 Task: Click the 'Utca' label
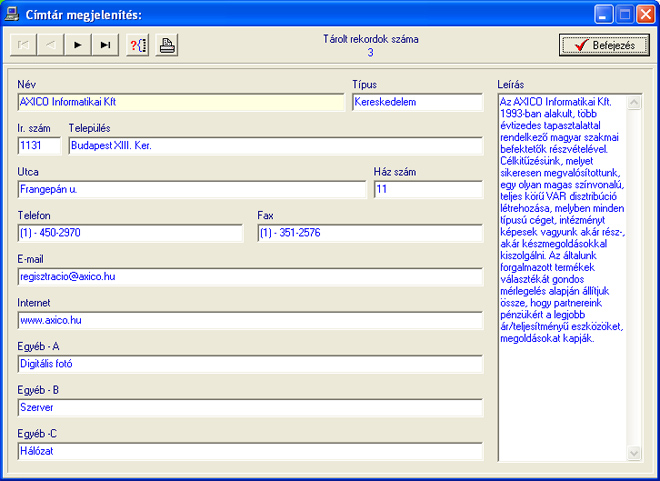28,172
